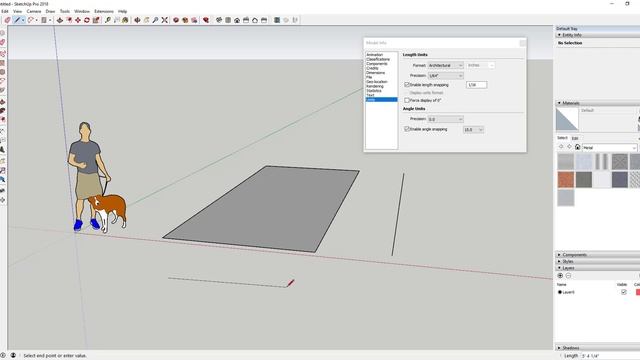Open the arrow next to Shapes tool
This screenshot has height=360, width=640.
coord(50,20)
